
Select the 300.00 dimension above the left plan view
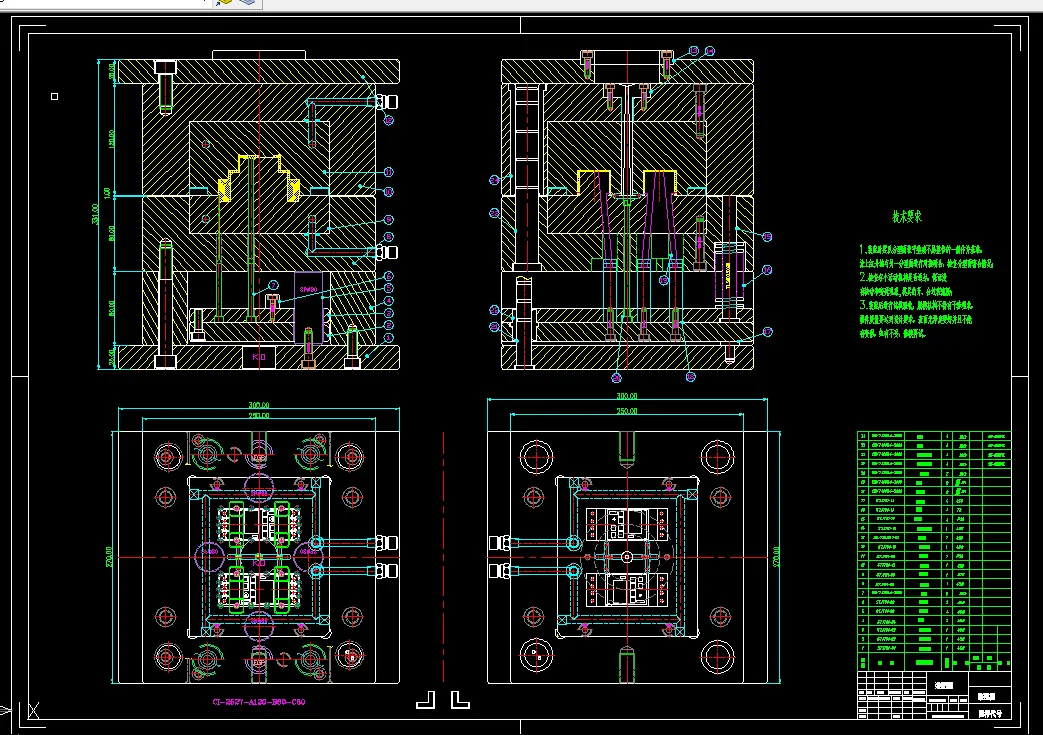[259, 404]
